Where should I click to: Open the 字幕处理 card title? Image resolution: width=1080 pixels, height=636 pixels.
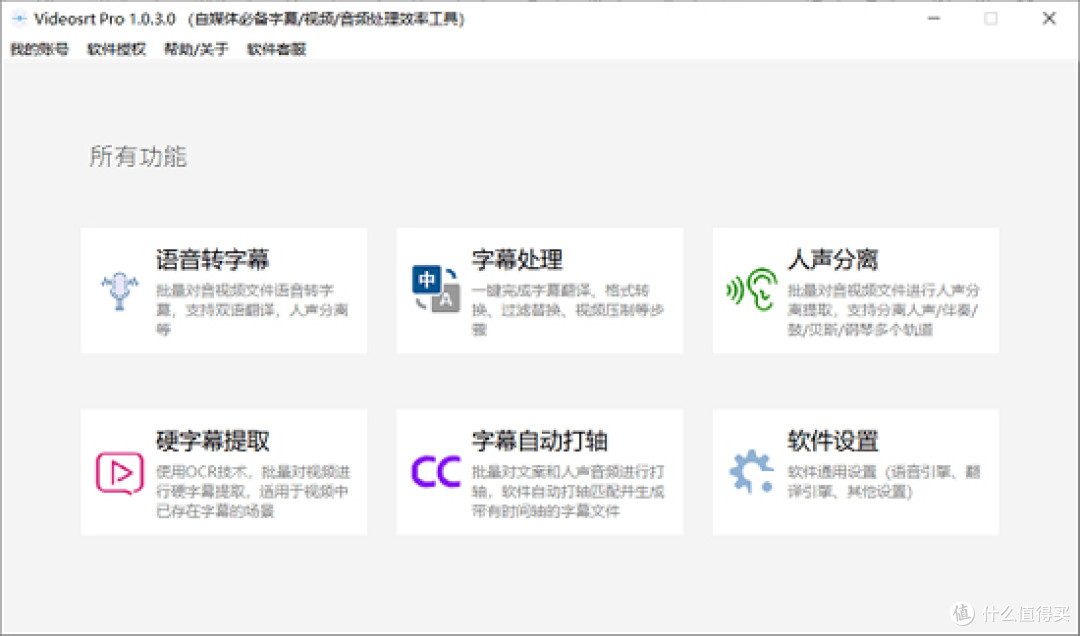tap(517, 260)
